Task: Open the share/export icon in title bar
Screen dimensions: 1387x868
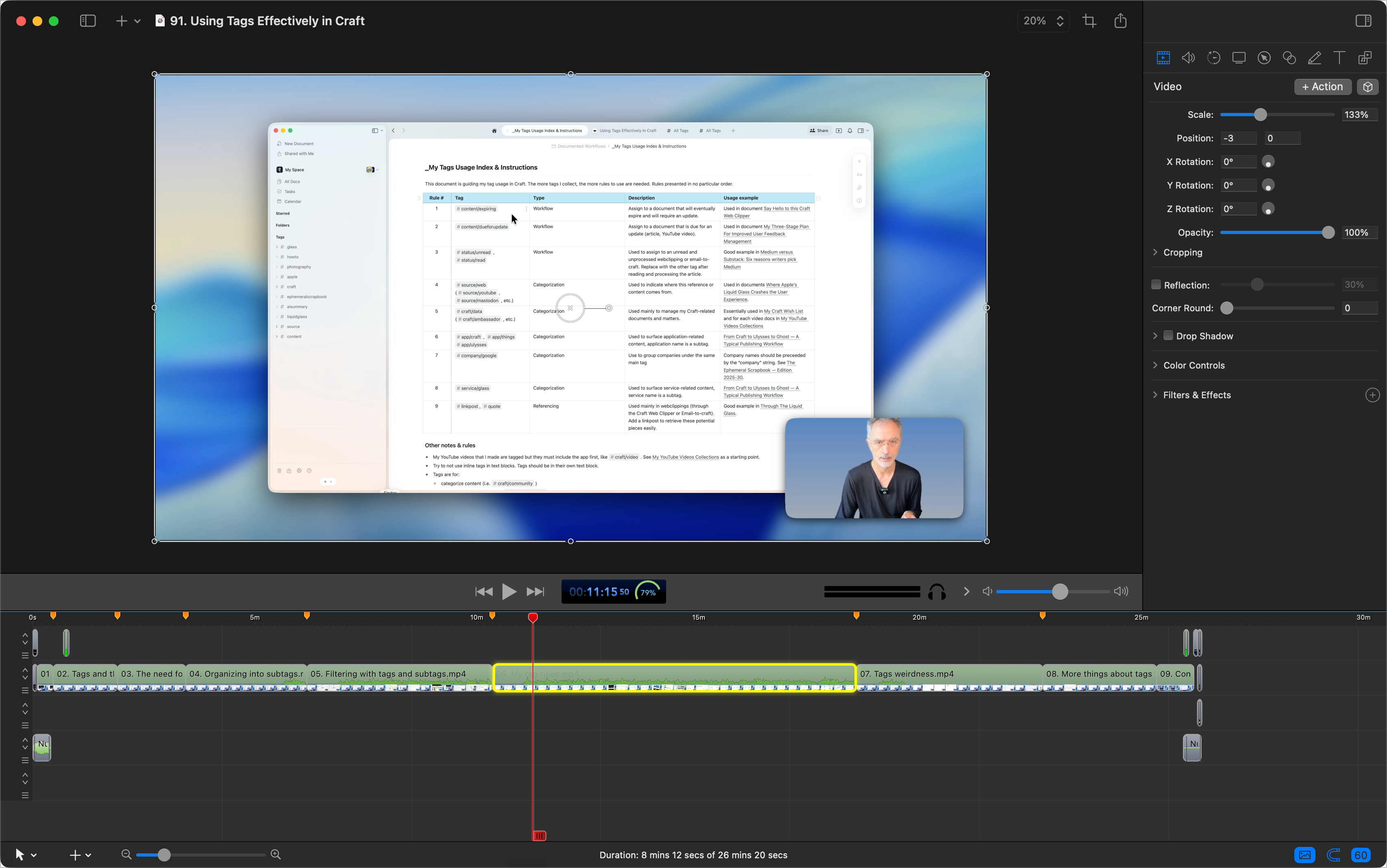Action: point(1121,21)
